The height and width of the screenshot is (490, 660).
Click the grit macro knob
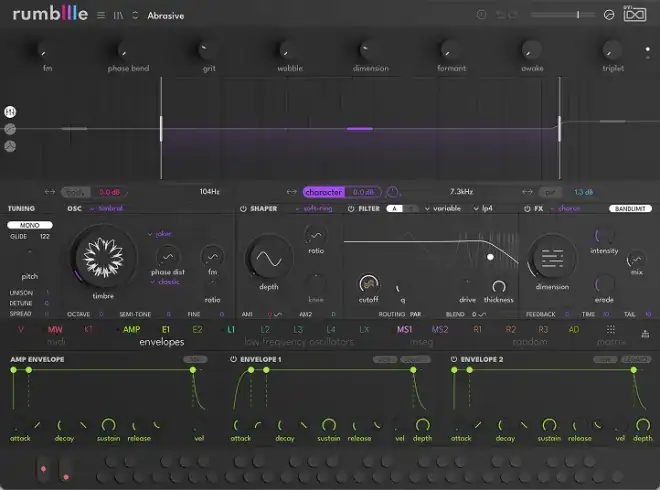click(208, 50)
